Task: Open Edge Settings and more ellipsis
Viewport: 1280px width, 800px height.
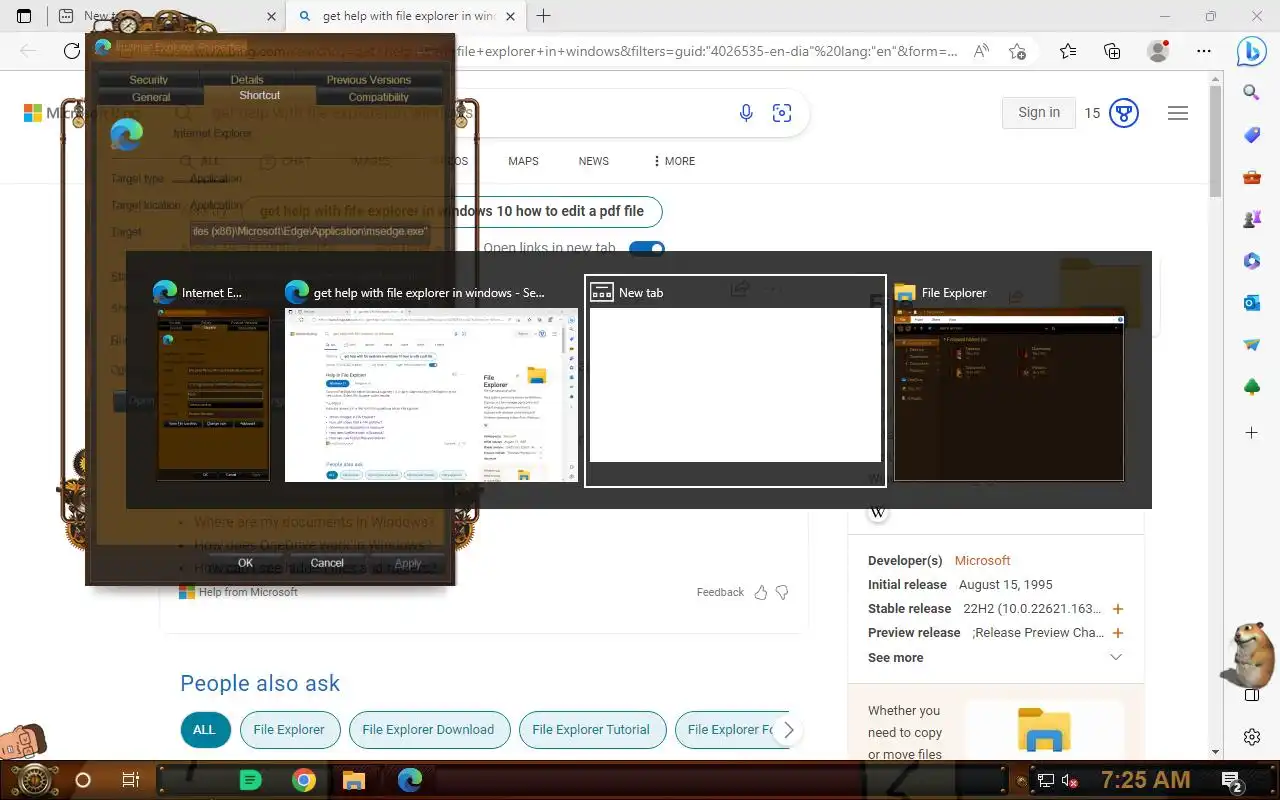Action: click(1204, 51)
